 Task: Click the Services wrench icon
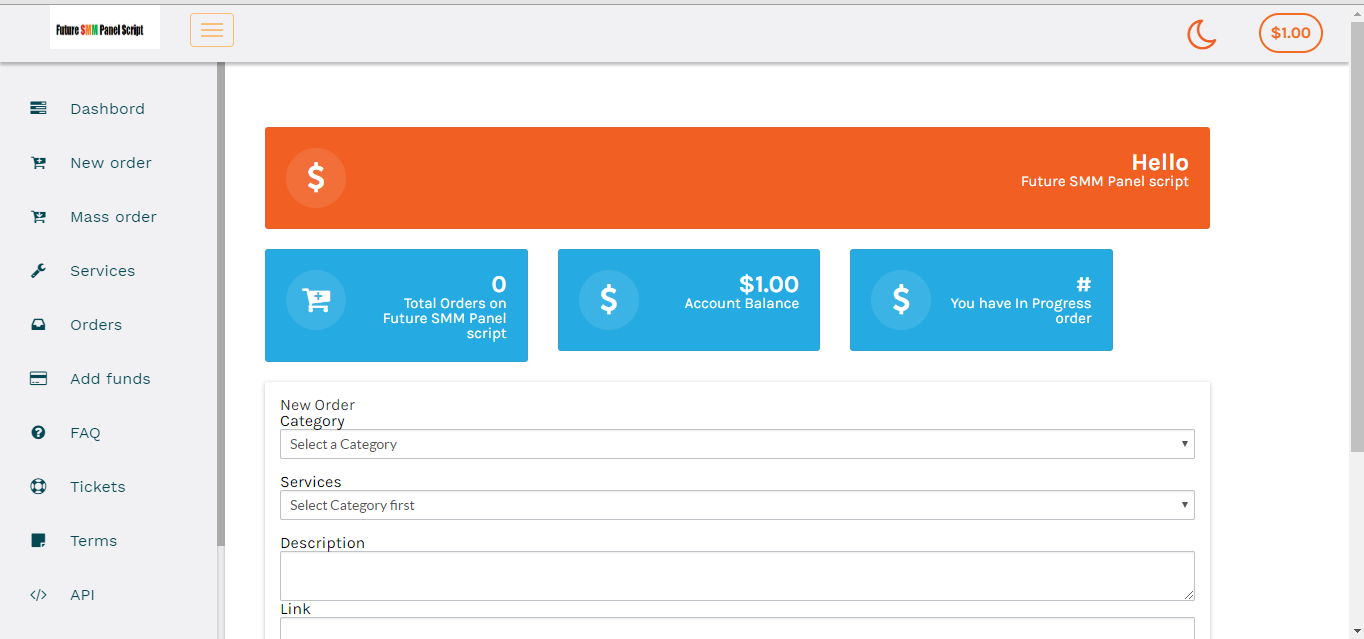(38, 271)
